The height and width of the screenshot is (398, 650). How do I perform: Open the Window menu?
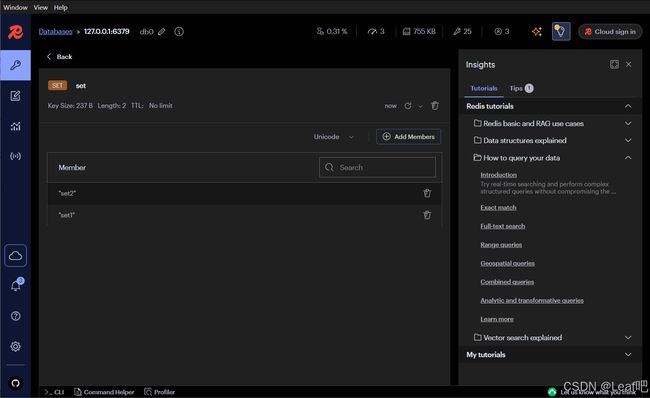15,7
